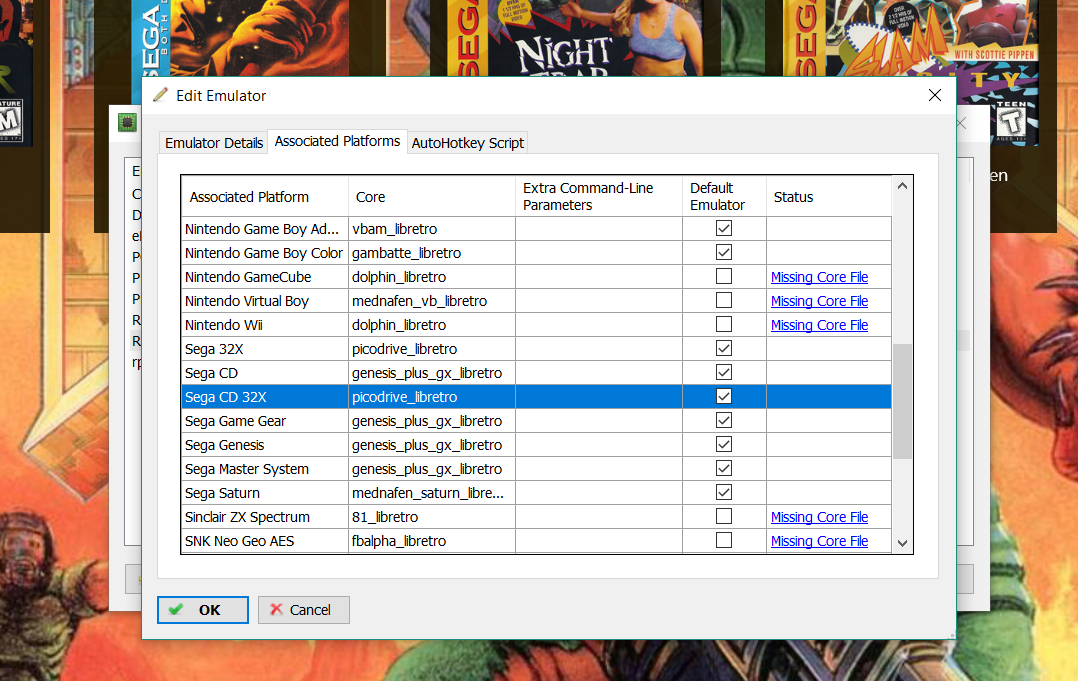Click genesis_plus_gx_libretro core cell for Sega CD
The height and width of the screenshot is (681, 1078).
pyautogui.click(x=432, y=373)
